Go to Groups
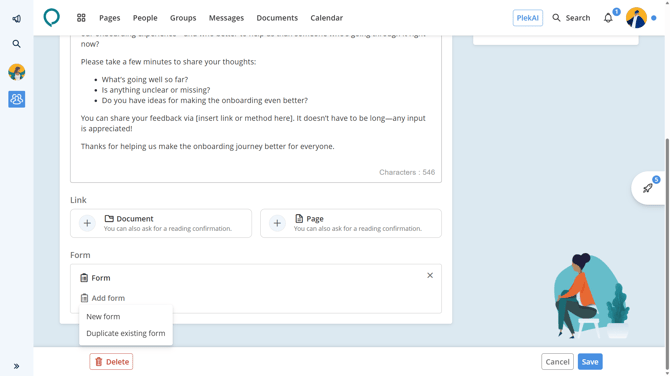This screenshot has height=376, width=670. tap(183, 18)
